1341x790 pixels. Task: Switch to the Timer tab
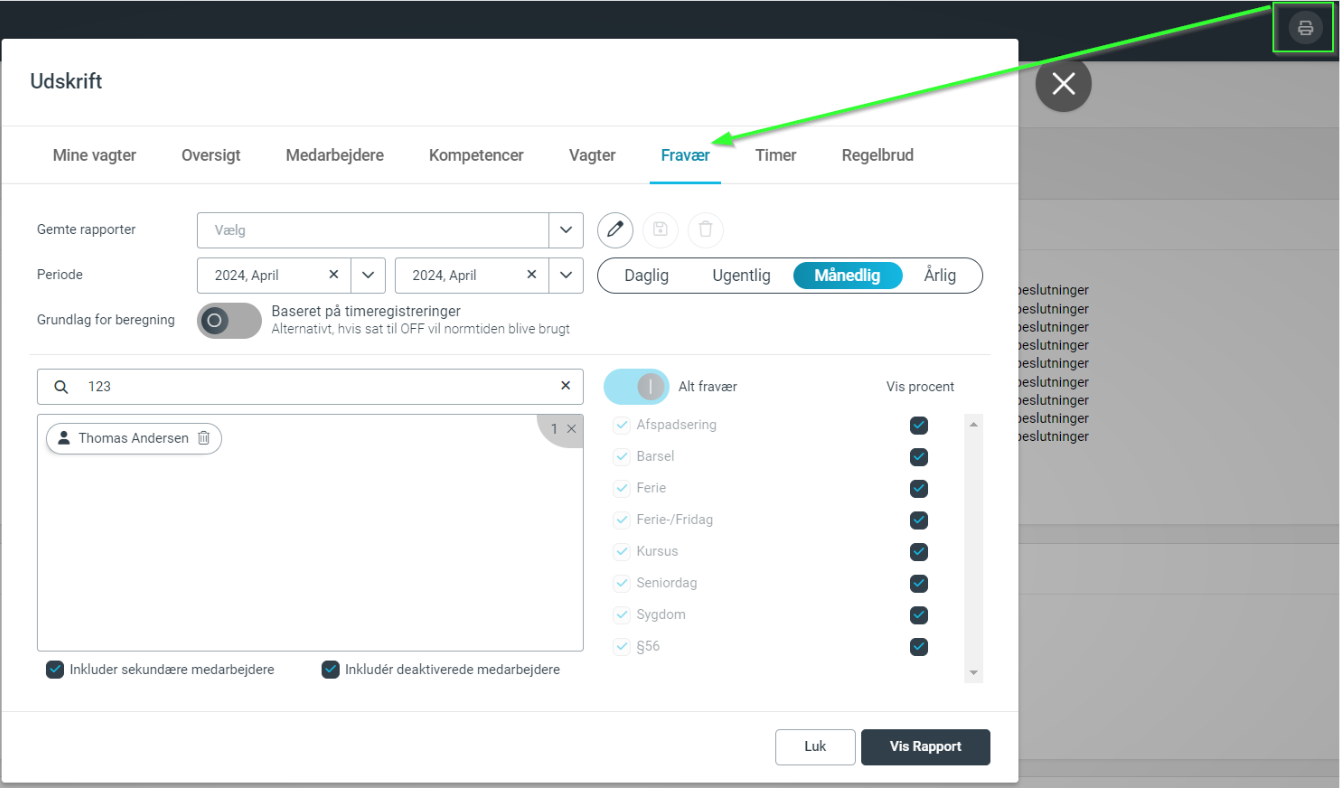pyautogui.click(x=775, y=155)
